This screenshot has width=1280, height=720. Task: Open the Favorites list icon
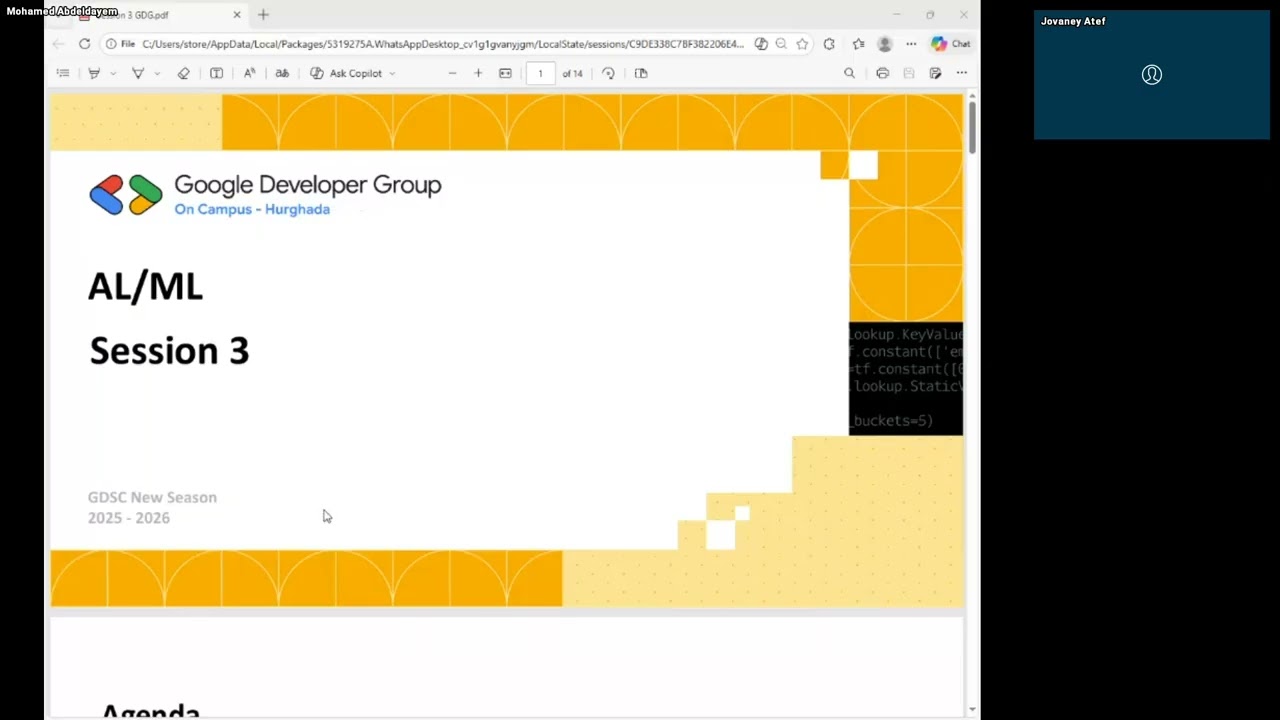(x=858, y=44)
